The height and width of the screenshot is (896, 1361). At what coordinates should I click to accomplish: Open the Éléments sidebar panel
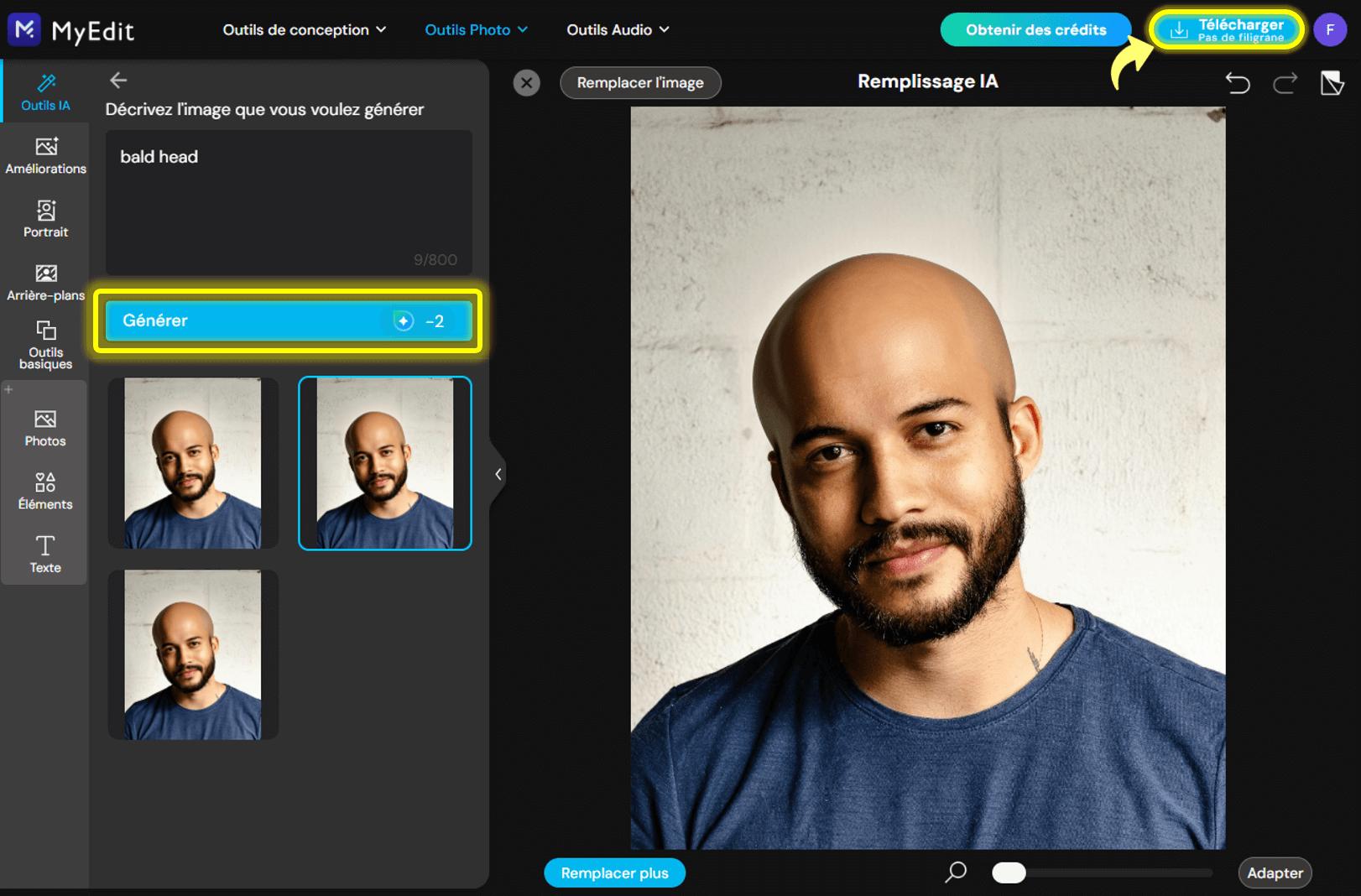(x=45, y=492)
